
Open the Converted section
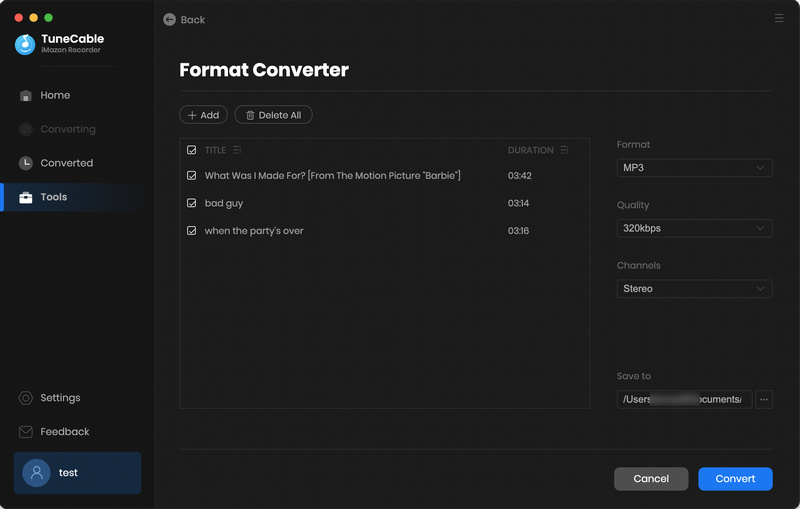coord(66,163)
